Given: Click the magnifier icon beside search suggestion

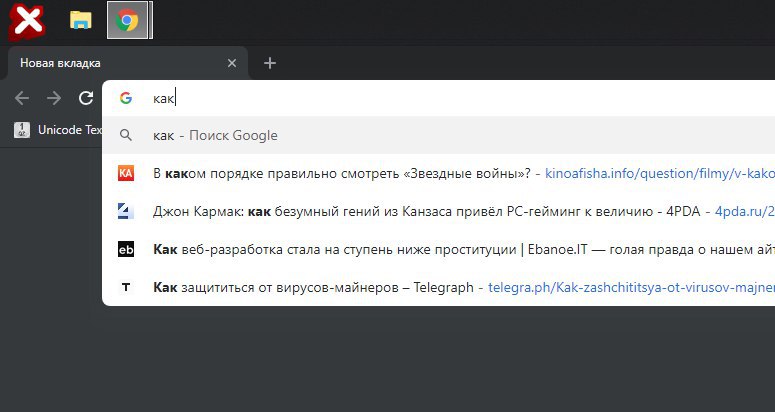Looking at the screenshot, I should coord(126,135).
